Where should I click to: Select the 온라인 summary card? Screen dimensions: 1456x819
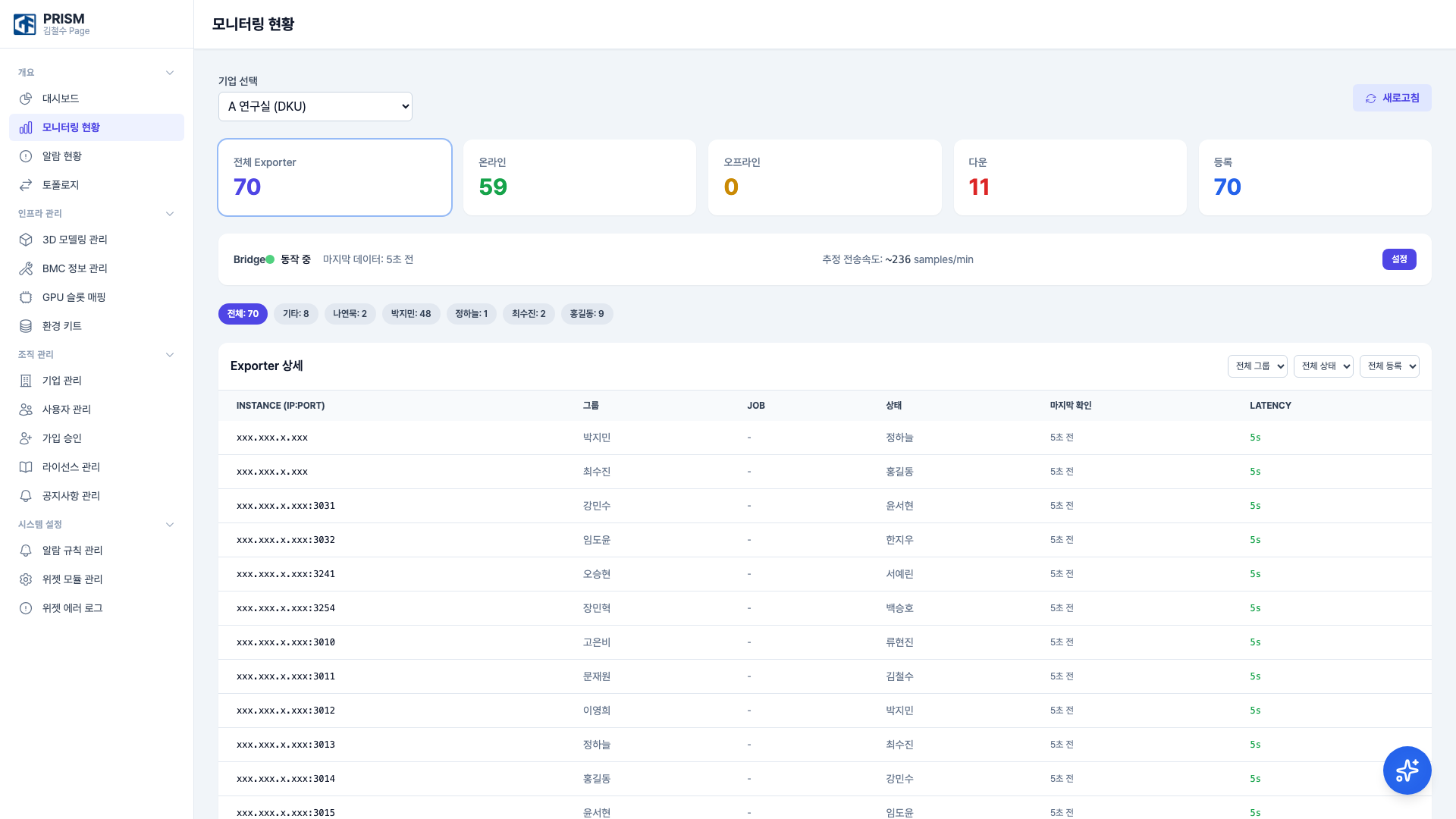[579, 177]
